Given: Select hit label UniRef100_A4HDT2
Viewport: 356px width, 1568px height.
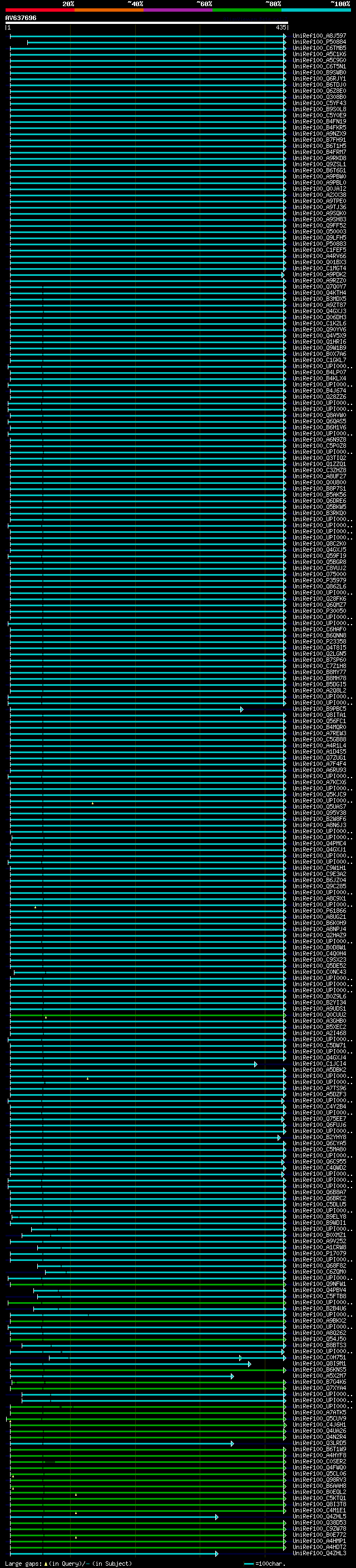Looking at the screenshot, I should pyautogui.click(x=319, y=1547).
